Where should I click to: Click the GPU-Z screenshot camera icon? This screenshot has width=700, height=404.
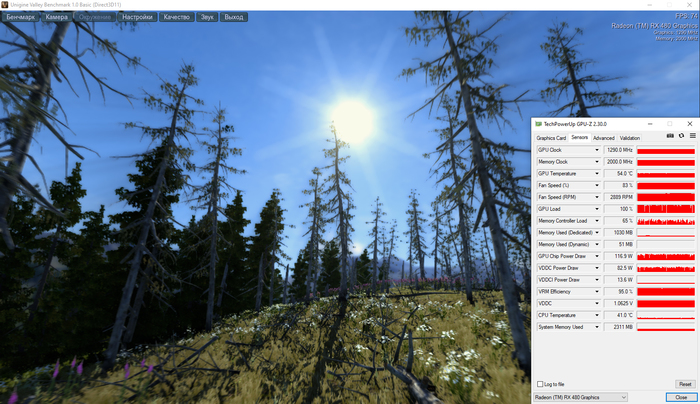[x=670, y=136]
